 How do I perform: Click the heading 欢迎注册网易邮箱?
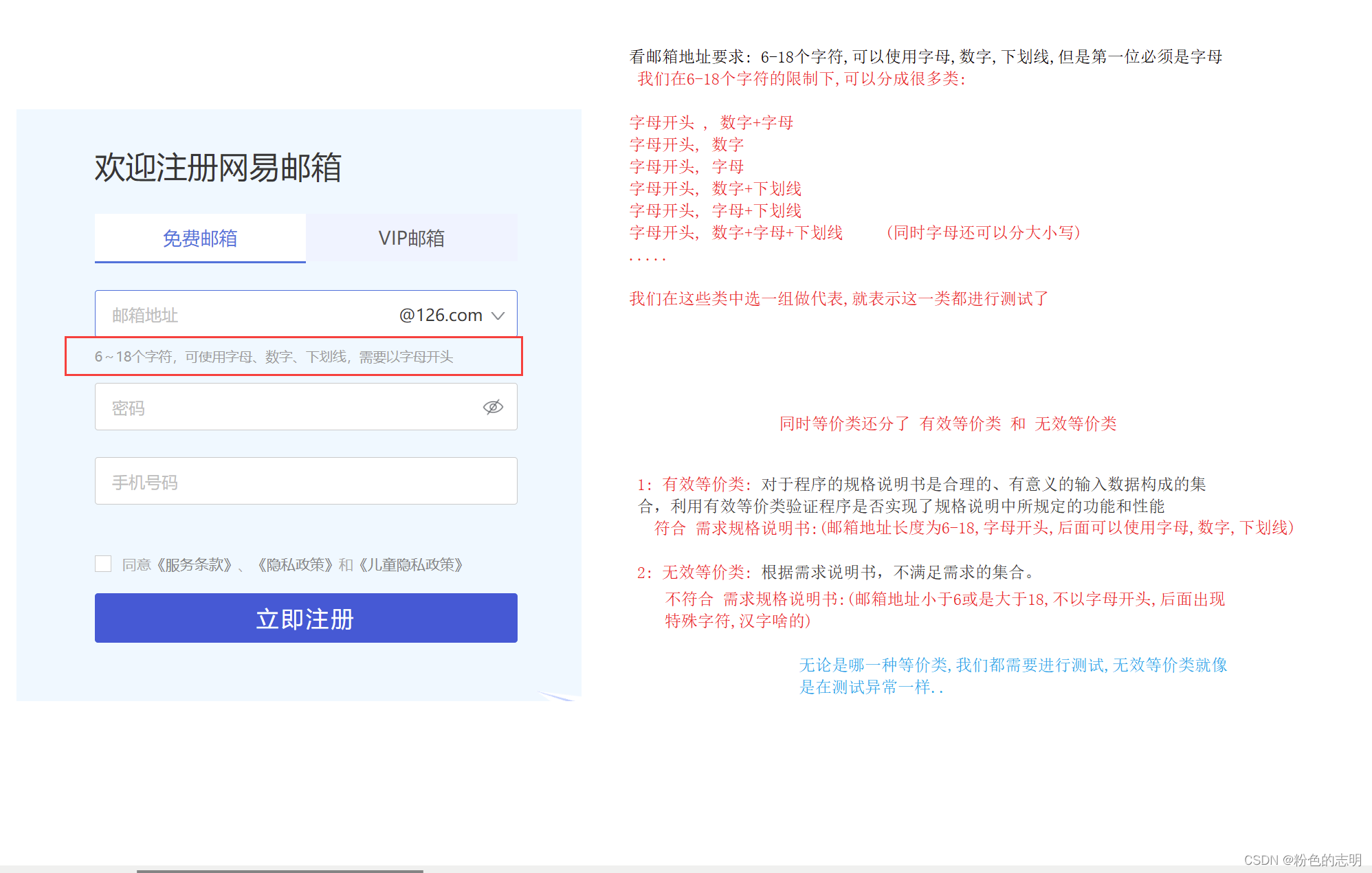218,168
